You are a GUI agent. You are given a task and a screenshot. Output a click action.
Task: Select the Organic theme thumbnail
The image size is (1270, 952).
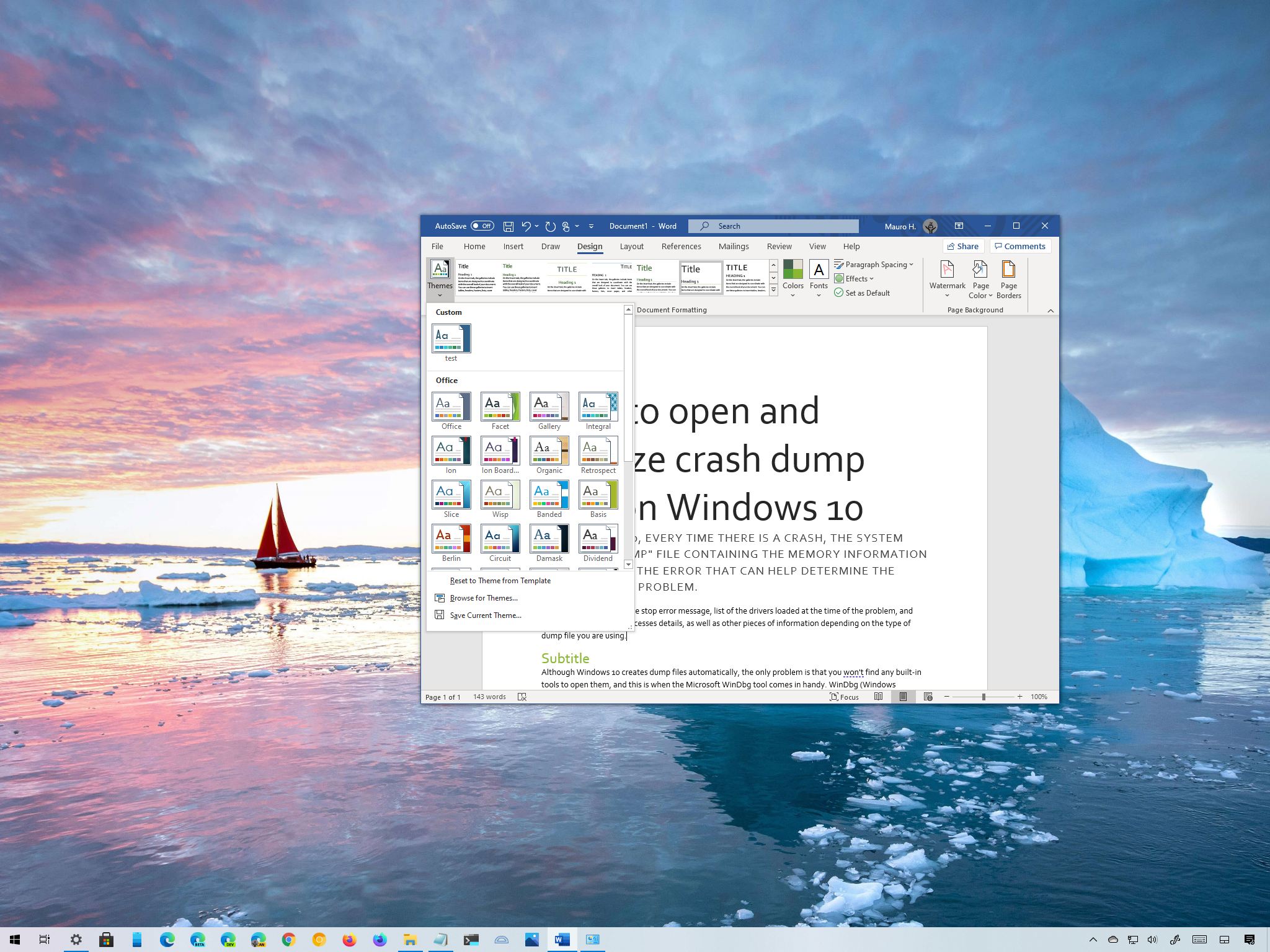point(549,451)
